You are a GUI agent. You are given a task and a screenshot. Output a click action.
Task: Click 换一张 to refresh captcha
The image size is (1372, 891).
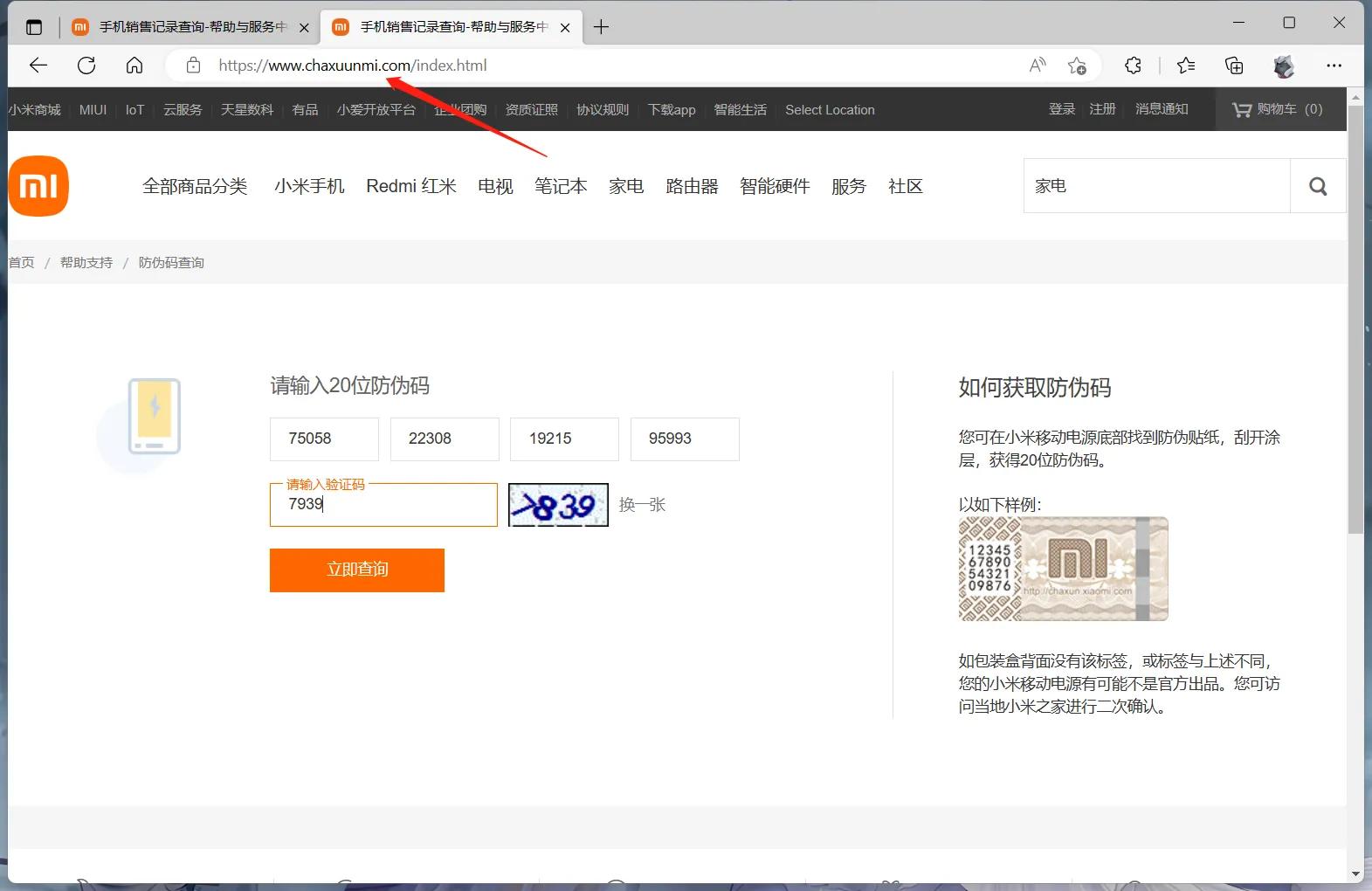pos(642,505)
